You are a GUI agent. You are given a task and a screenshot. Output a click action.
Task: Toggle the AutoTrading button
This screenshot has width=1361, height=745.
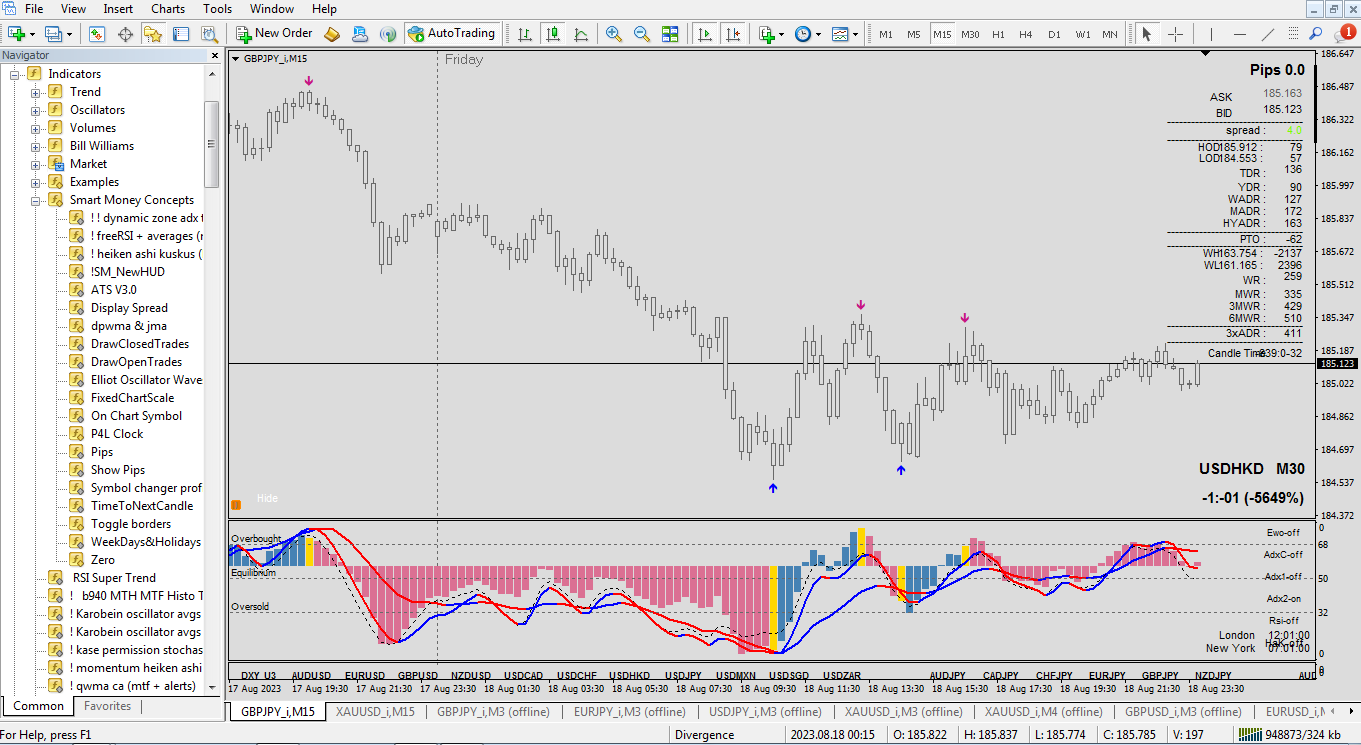click(x=451, y=34)
